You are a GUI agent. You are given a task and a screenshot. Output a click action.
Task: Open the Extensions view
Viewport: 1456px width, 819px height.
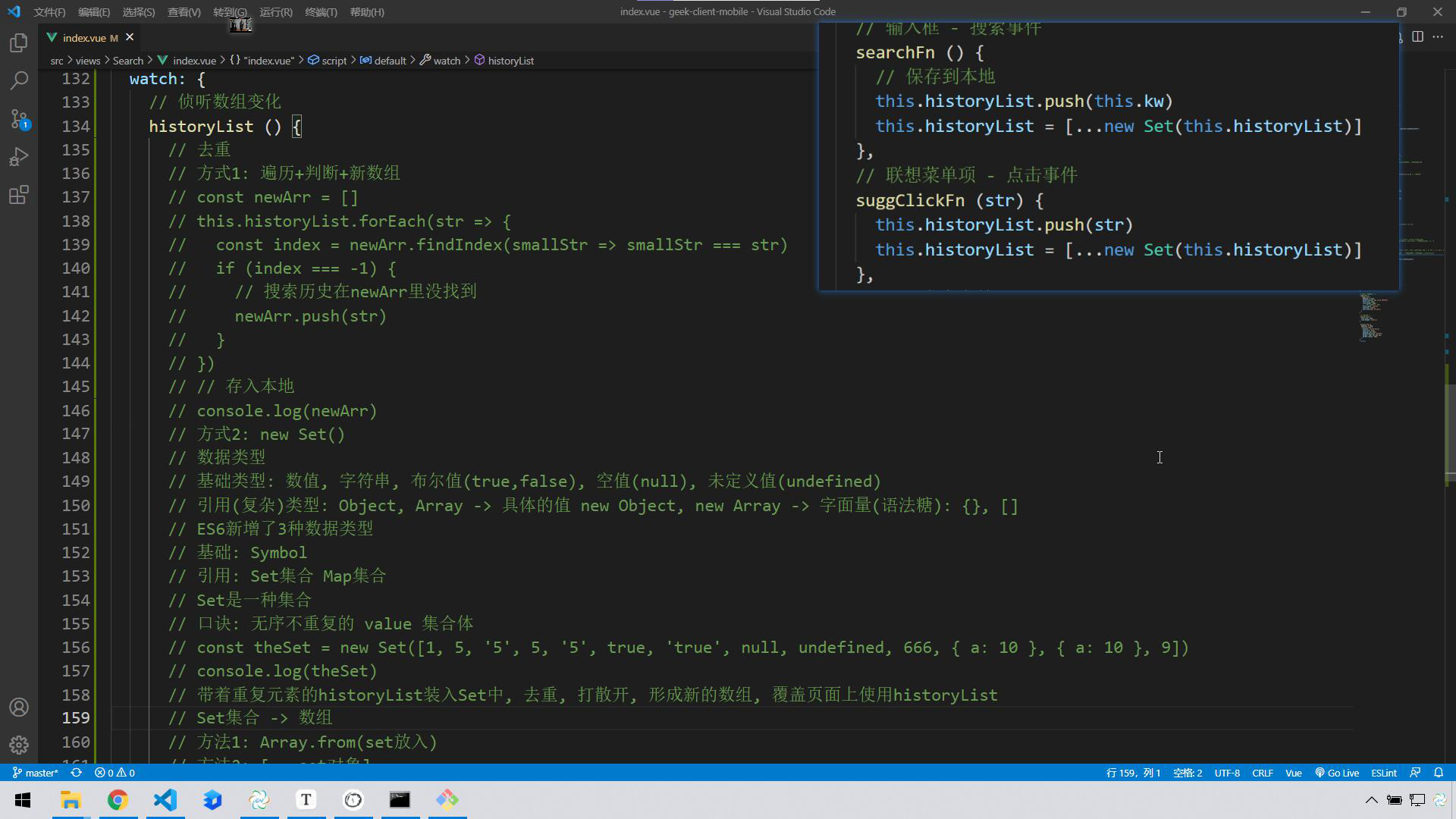(x=19, y=195)
